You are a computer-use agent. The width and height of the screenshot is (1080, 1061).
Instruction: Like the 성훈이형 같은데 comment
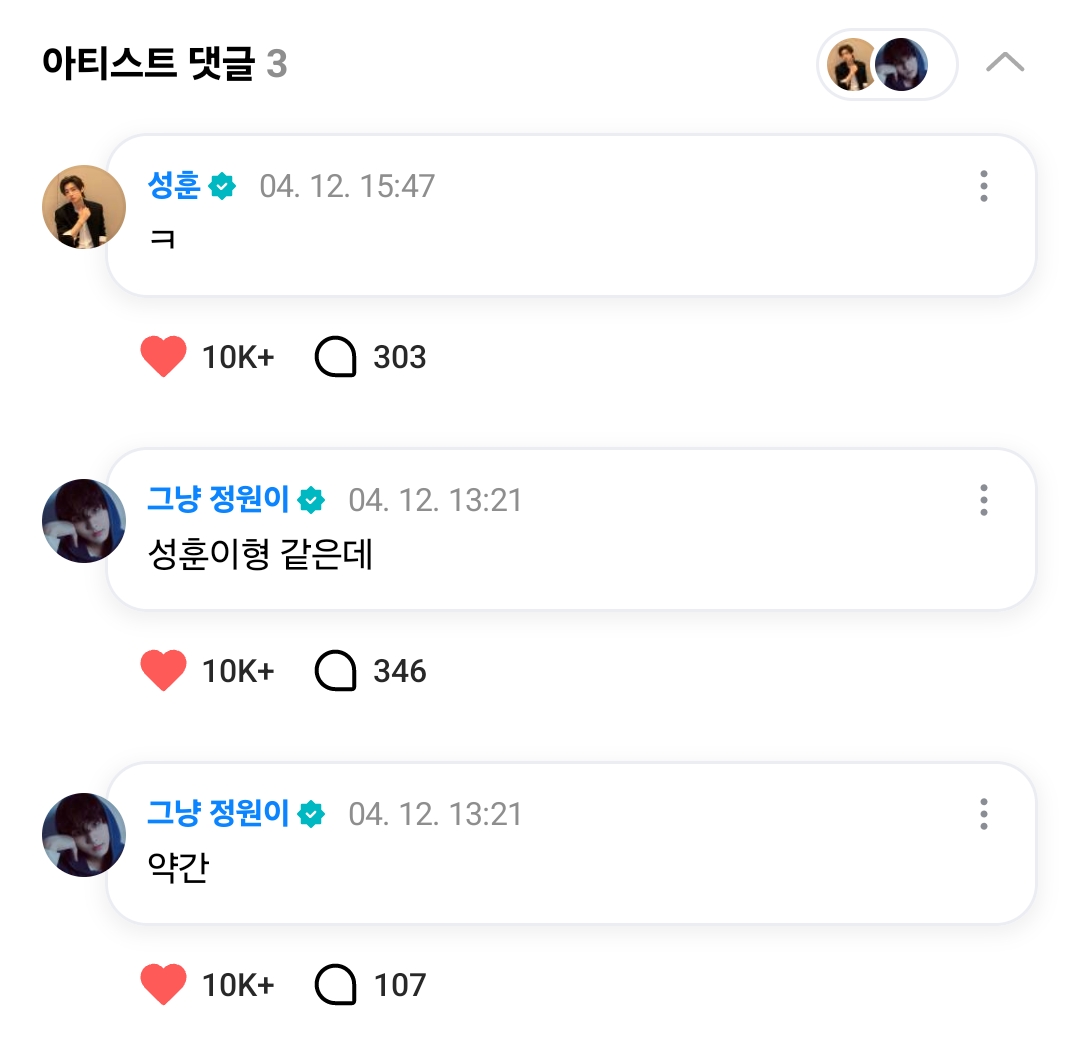pyautogui.click(x=164, y=671)
